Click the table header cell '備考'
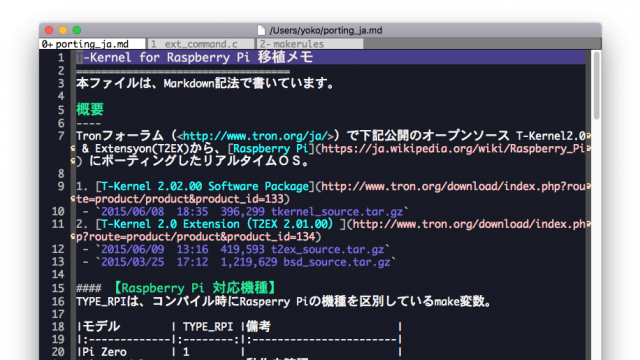 click(258, 327)
